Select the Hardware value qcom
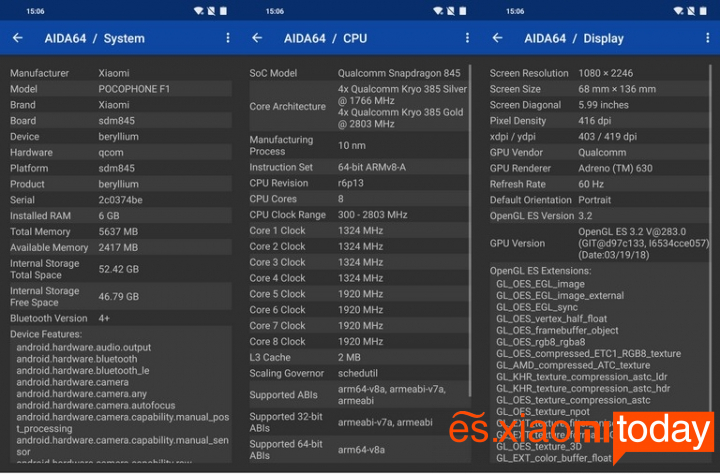This screenshot has width=720, height=474. pyautogui.click(x=111, y=152)
